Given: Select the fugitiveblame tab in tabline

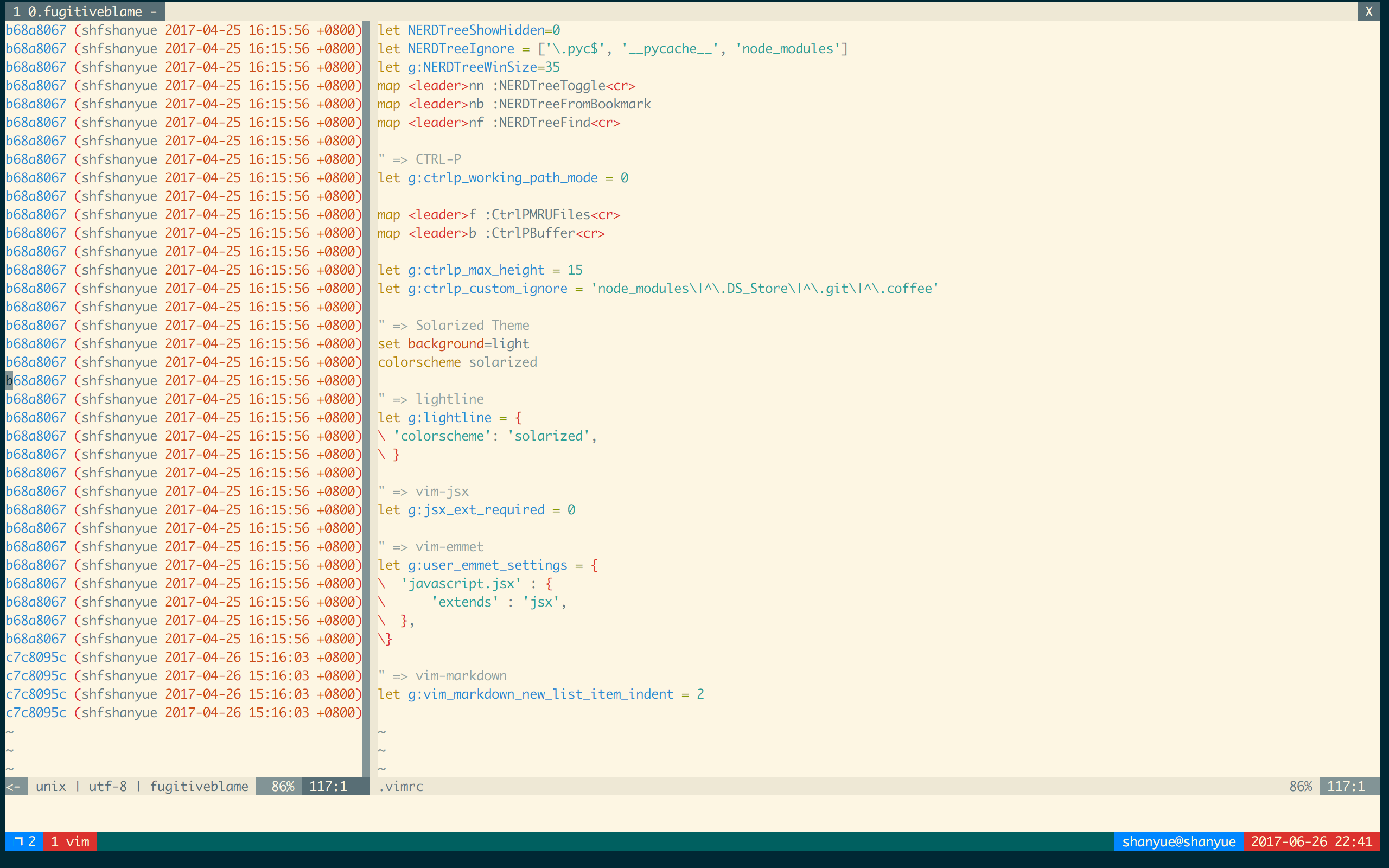Looking at the screenshot, I should (x=85, y=11).
